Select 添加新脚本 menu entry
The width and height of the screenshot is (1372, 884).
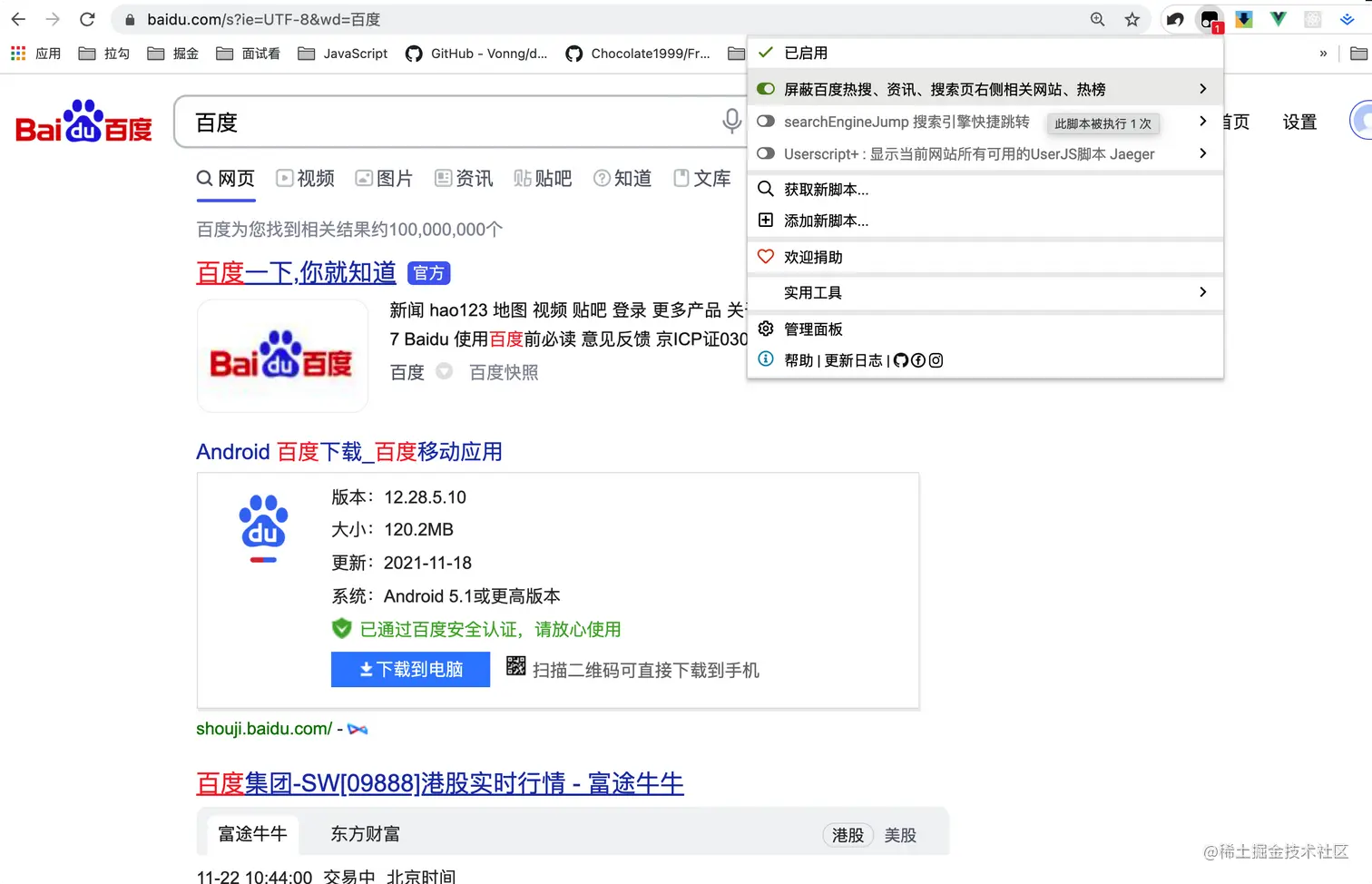pyautogui.click(x=985, y=221)
